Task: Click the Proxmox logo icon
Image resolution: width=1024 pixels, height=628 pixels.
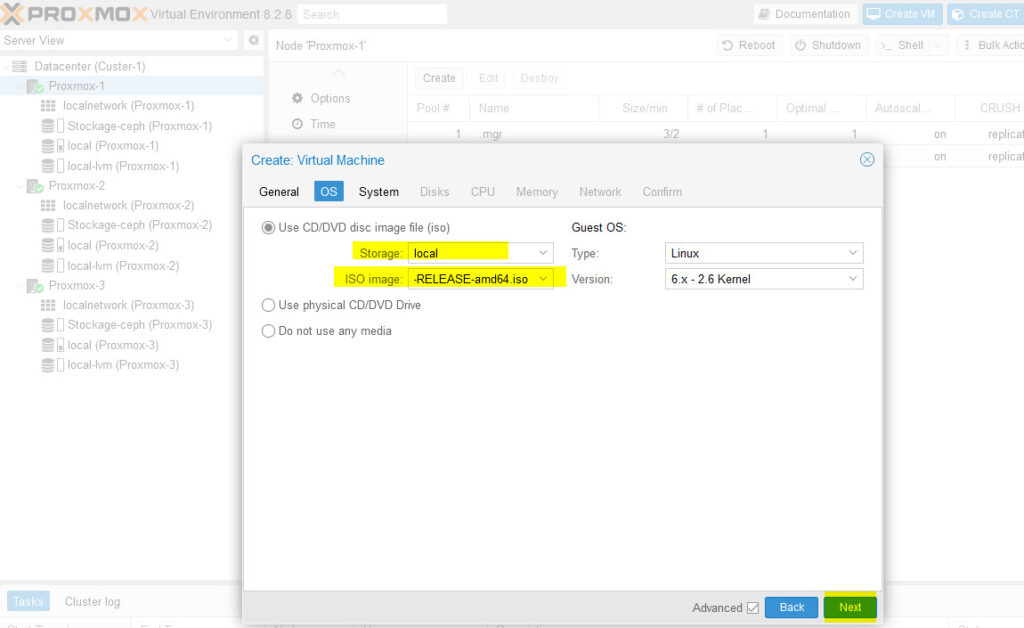Action: coord(12,14)
